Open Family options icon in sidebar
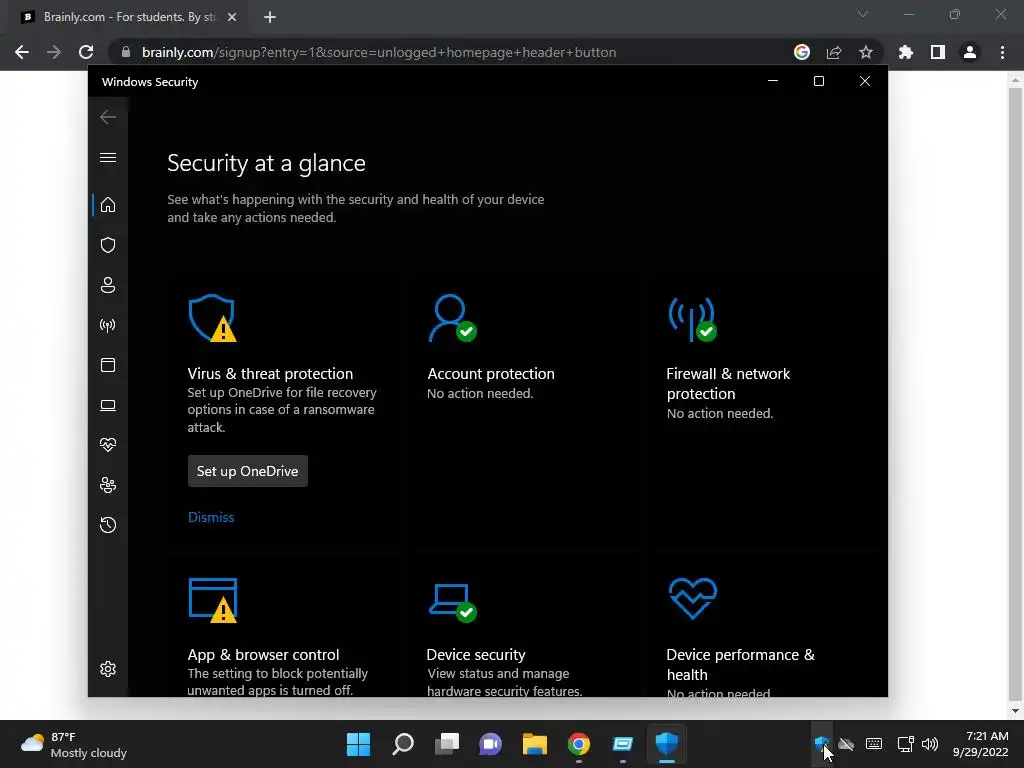The image size is (1024, 768). click(108, 485)
